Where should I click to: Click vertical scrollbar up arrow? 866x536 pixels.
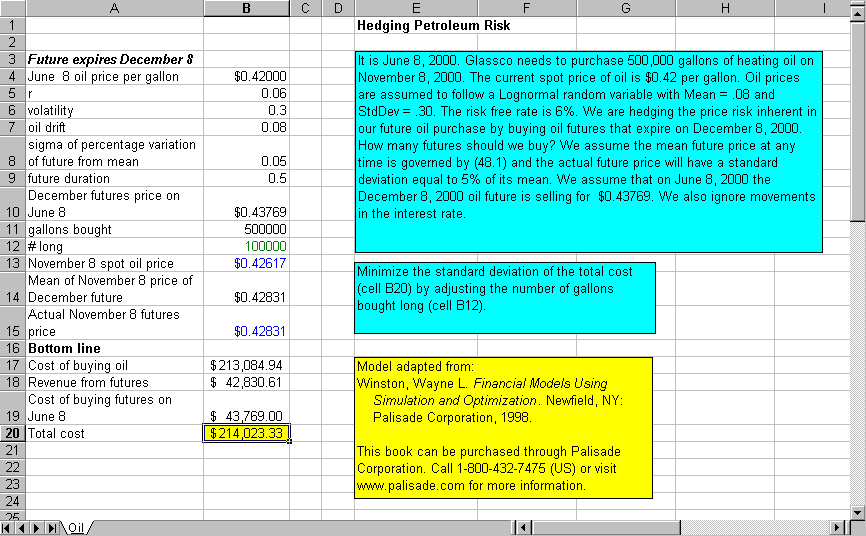pos(858,15)
